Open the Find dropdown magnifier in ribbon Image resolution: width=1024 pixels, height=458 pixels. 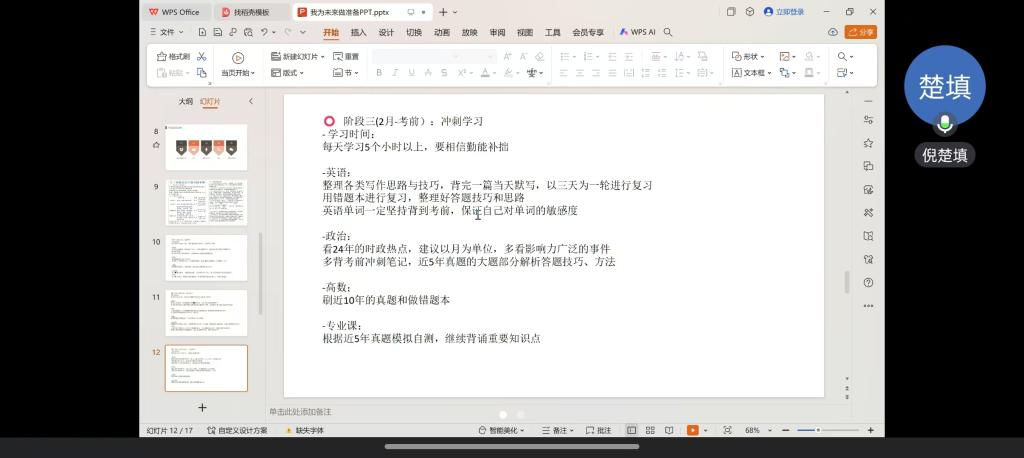pos(845,57)
